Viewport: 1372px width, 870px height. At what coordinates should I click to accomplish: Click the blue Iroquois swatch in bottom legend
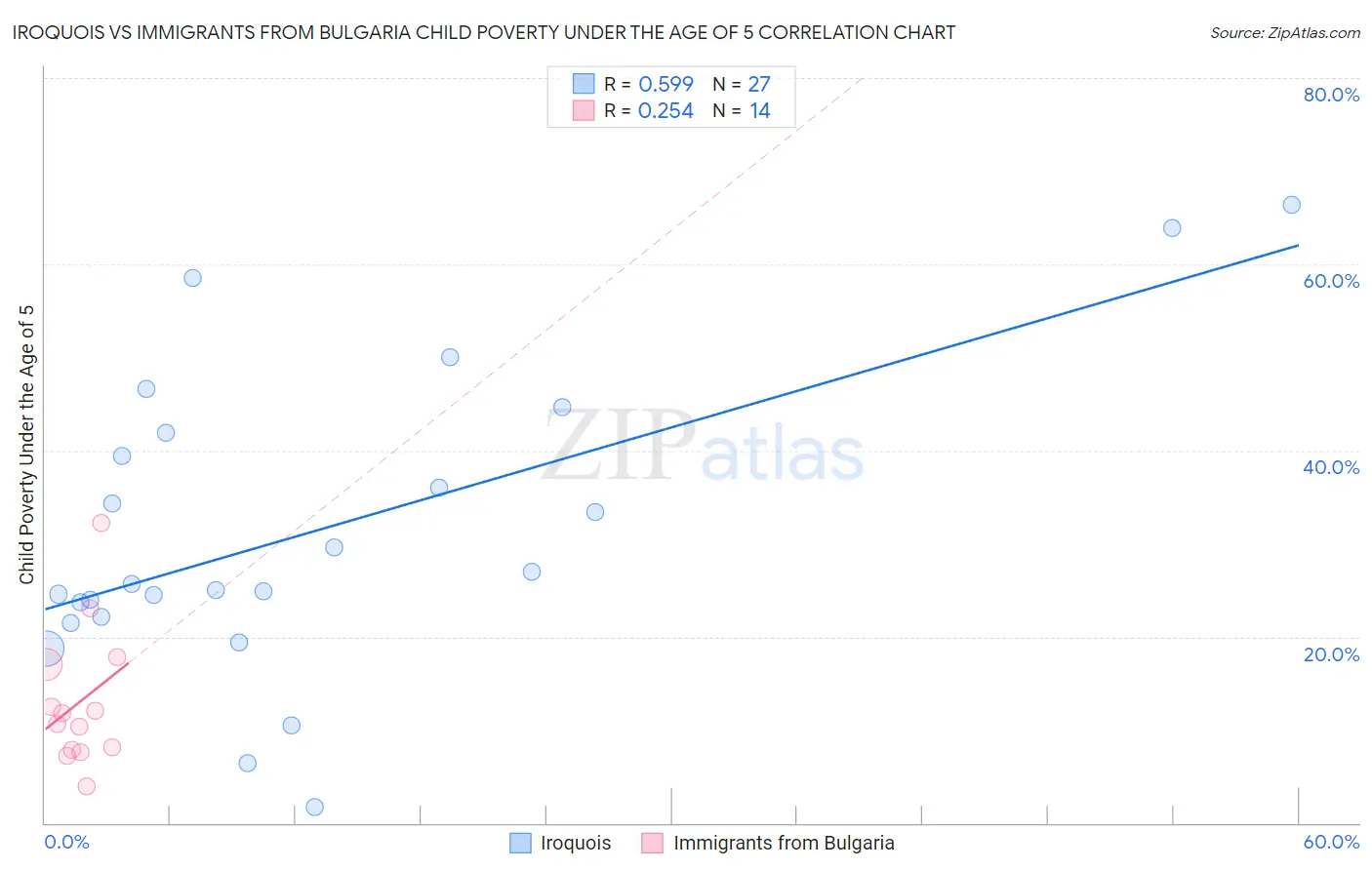click(521, 844)
